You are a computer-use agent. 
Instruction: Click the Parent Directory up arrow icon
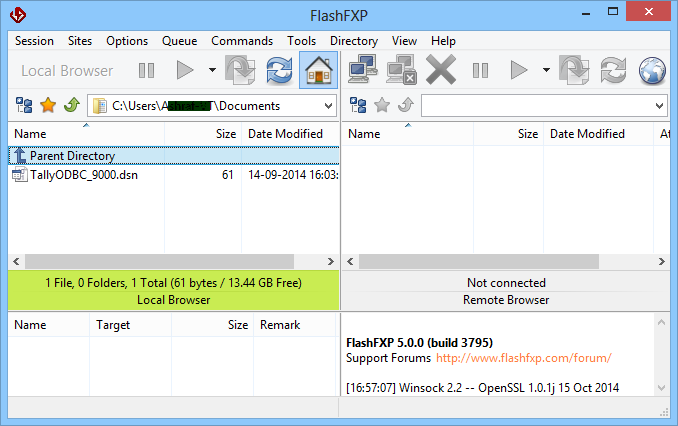(x=19, y=156)
